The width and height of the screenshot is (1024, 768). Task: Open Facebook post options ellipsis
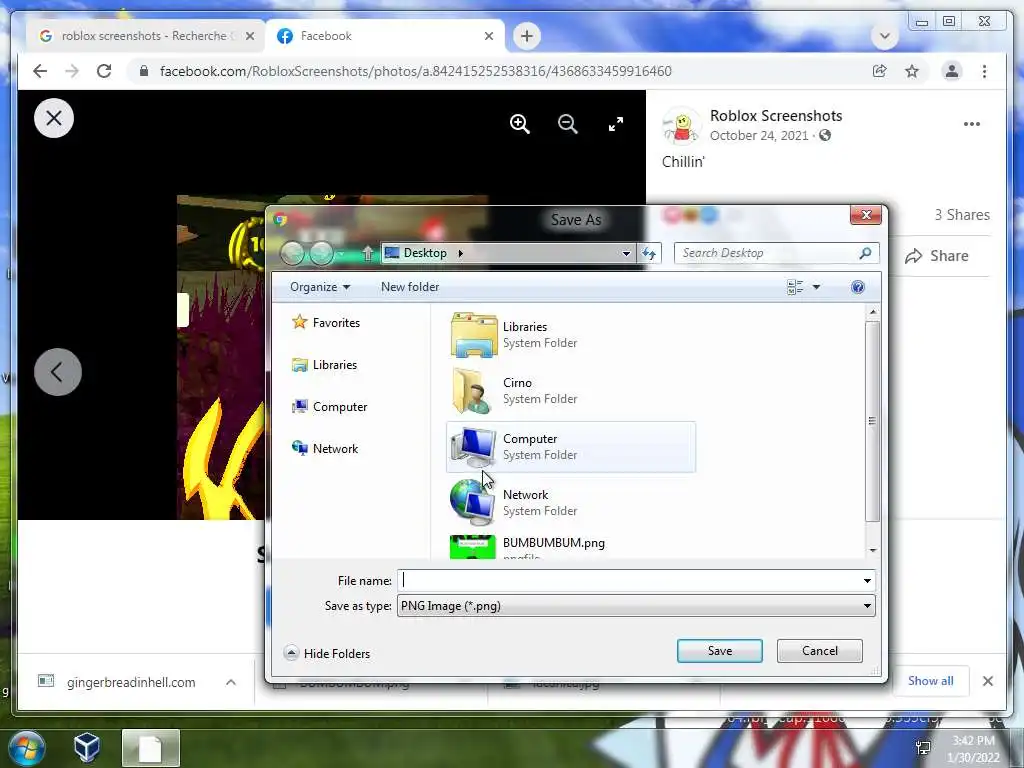tap(972, 124)
